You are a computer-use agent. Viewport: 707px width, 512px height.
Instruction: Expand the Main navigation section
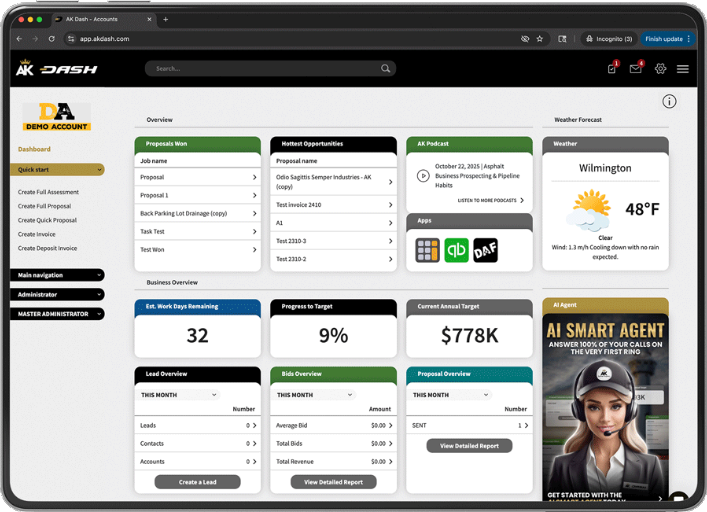[x=60, y=275]
